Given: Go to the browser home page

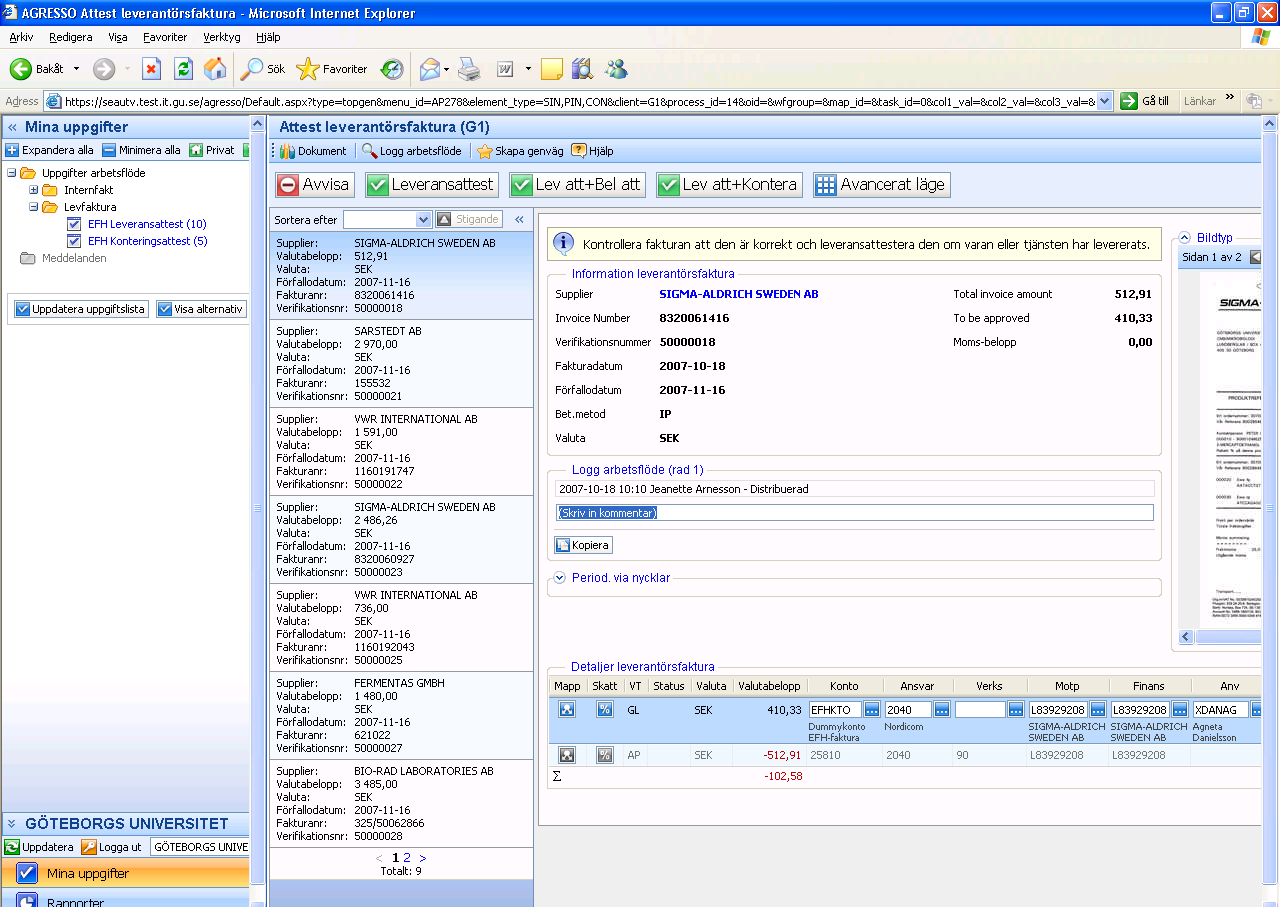Looking at the screenshot, I should 214,69.
